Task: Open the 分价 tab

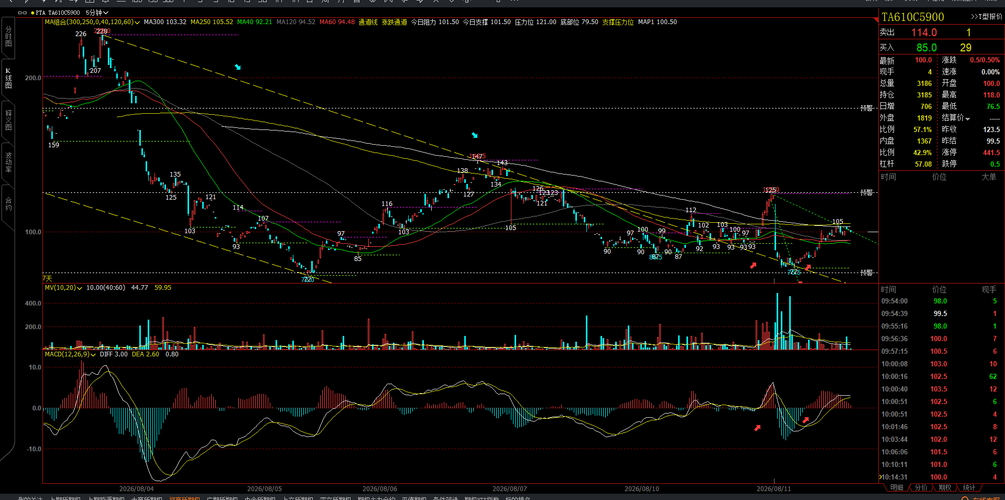Action: 920,488
